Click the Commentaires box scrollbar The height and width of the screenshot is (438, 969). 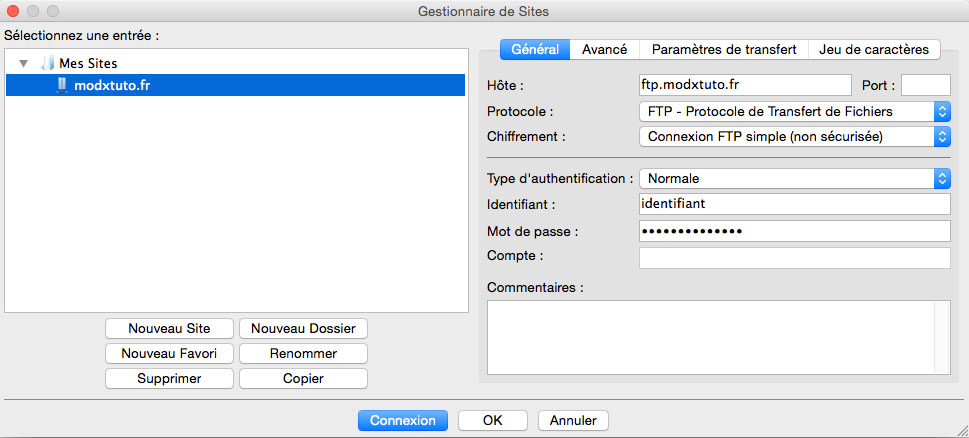coord(943,337)
